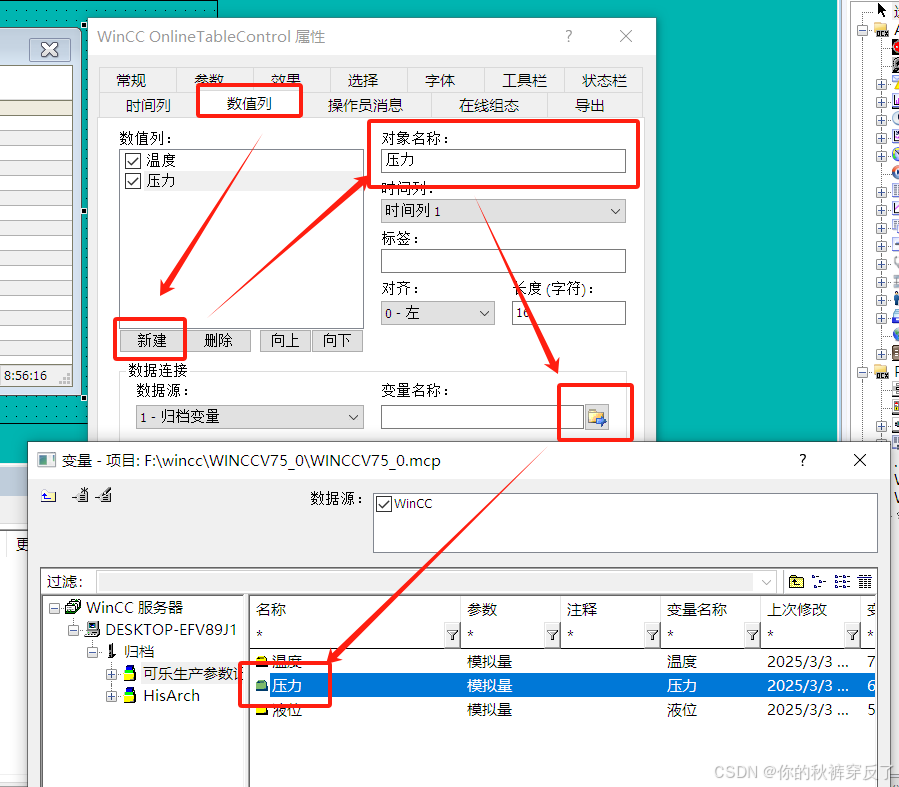Select the 温度 row in tag list
Screen dimensions: 899x787
(562, 661)
